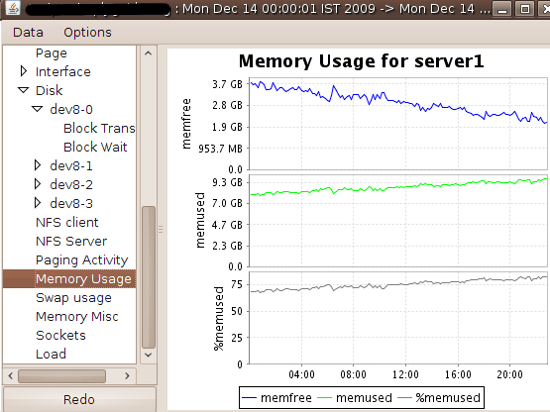Click the tree panel scroll down arrow

point(148,355)
